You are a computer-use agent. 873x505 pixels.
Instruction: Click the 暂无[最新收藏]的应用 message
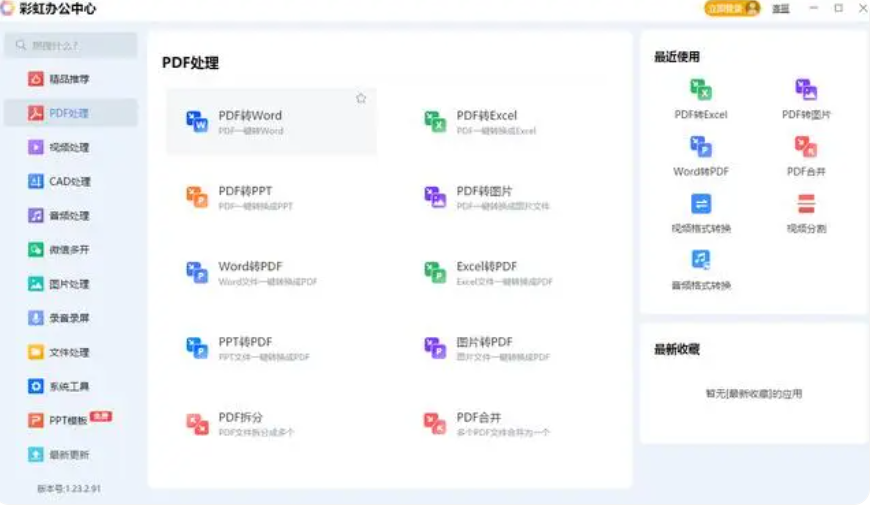click(754, 394)
